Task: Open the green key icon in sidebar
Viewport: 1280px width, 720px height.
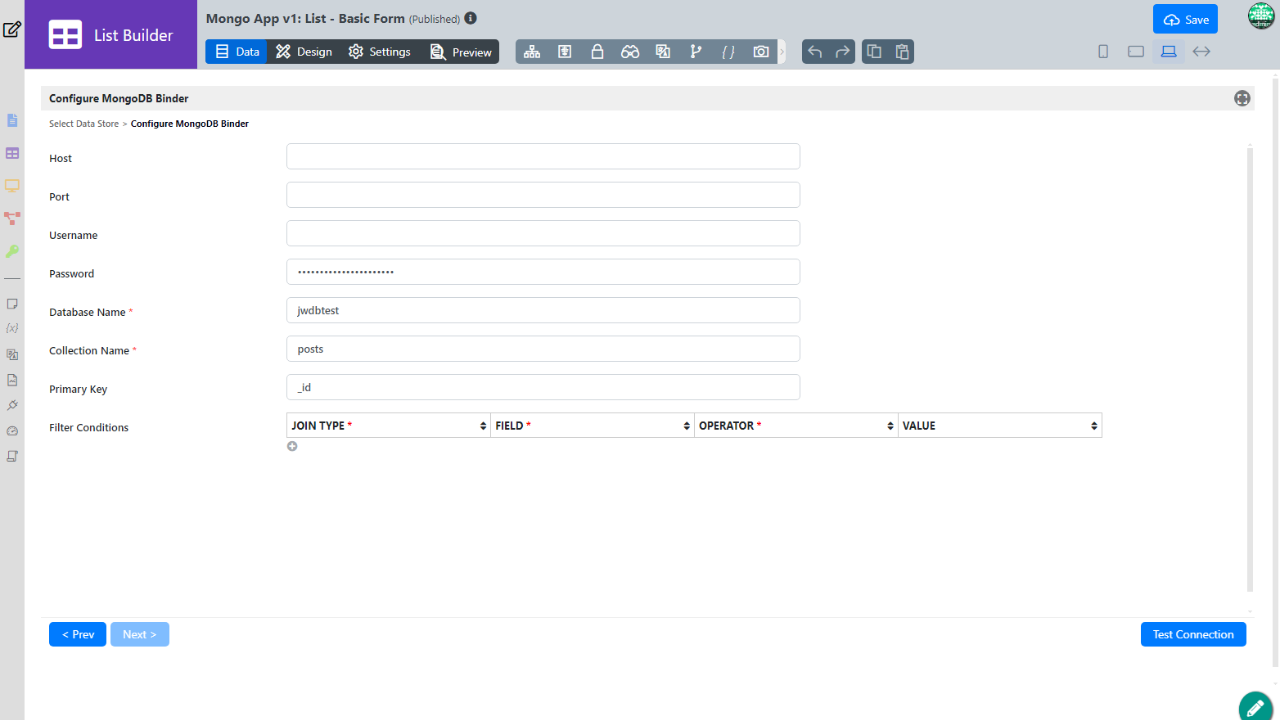Action: tap(12, 251)
